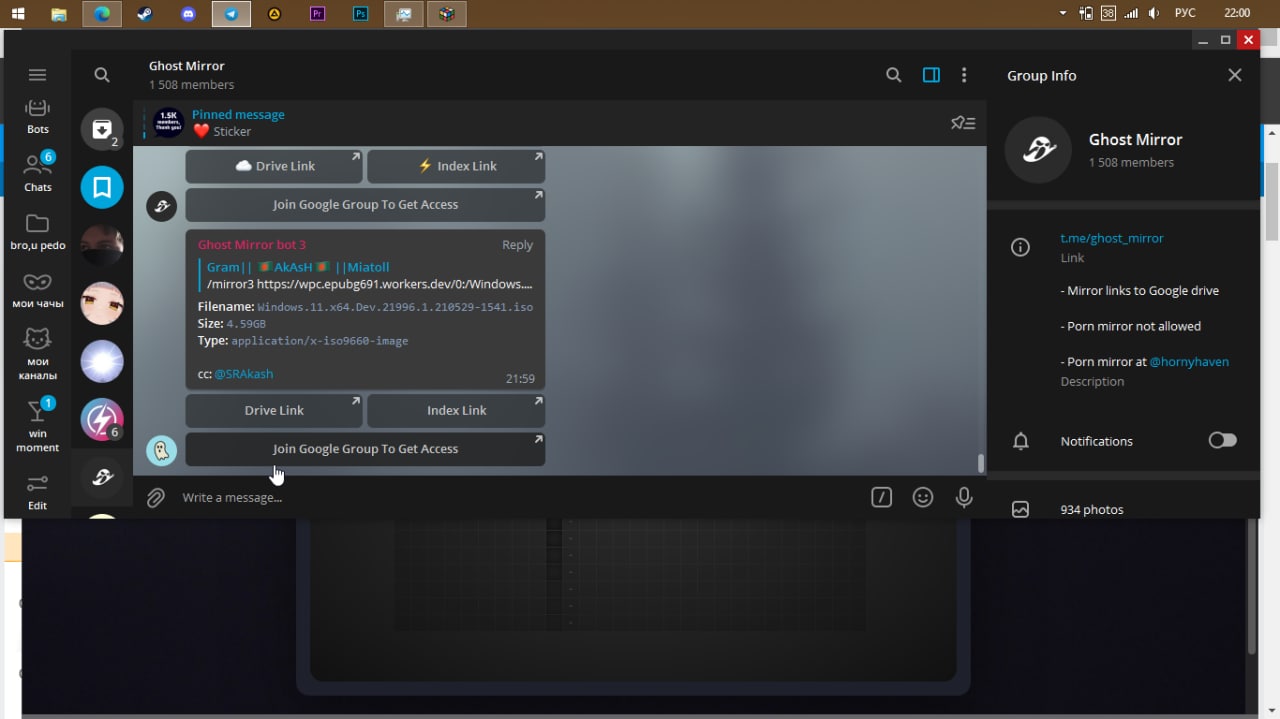The height and width of the screenshot is (719, 1280).
Task: Open the @SRAkash mention link
Action: (243, 374)
